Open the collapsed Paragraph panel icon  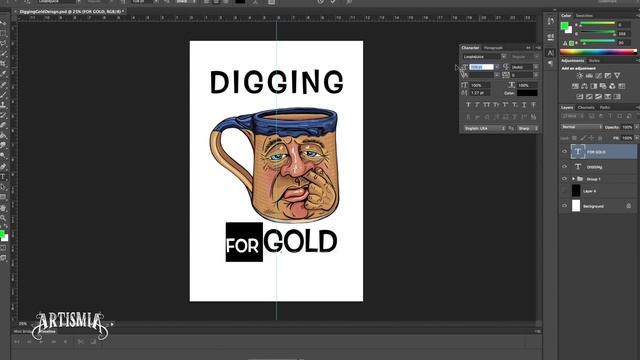(x=550, y=64)
